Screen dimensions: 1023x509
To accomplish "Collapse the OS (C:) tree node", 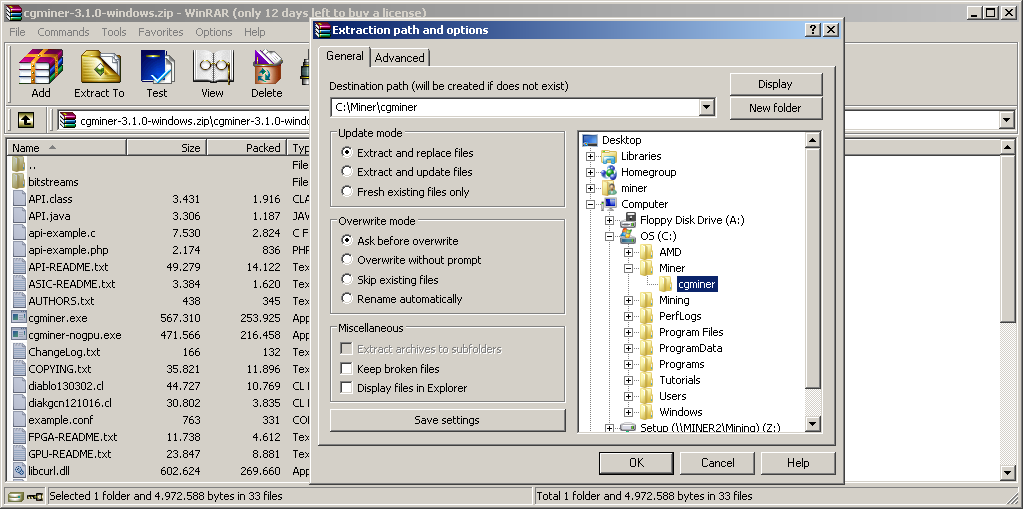I will [x=609, y=236].
